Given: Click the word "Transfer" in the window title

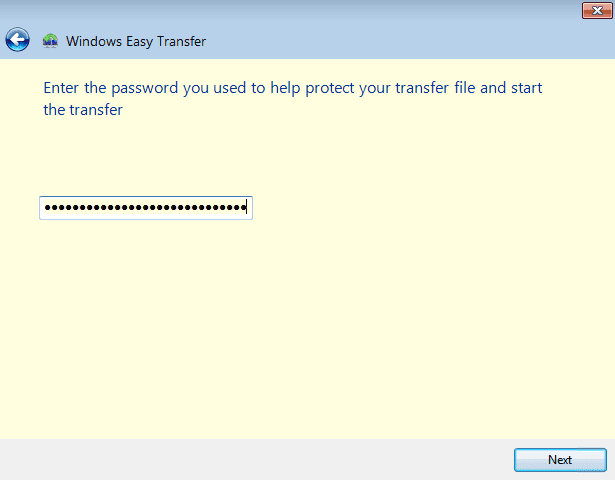Looking at the screenshot, I should [x=181, y=41].
